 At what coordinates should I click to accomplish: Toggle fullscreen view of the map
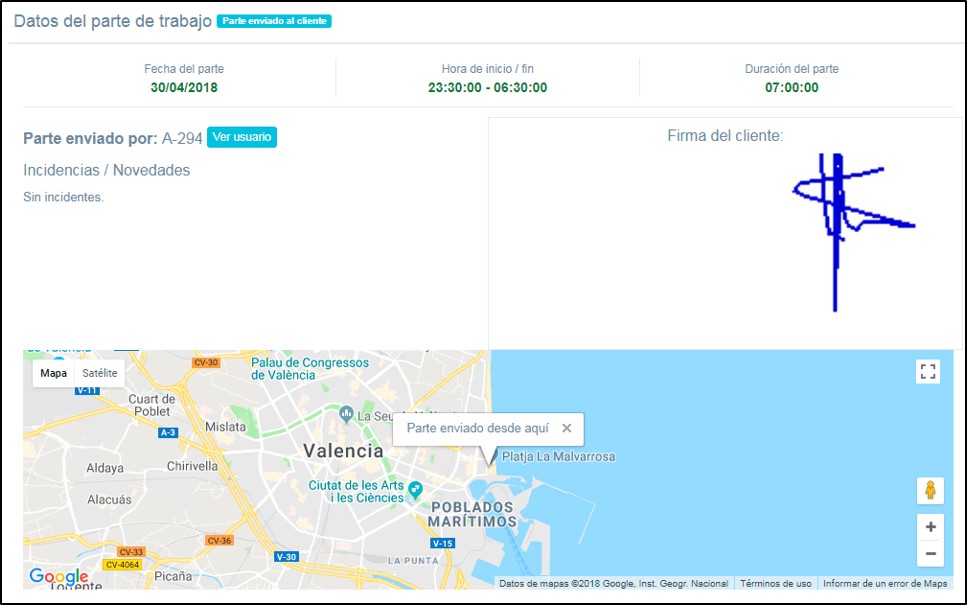tap(928, 372)
